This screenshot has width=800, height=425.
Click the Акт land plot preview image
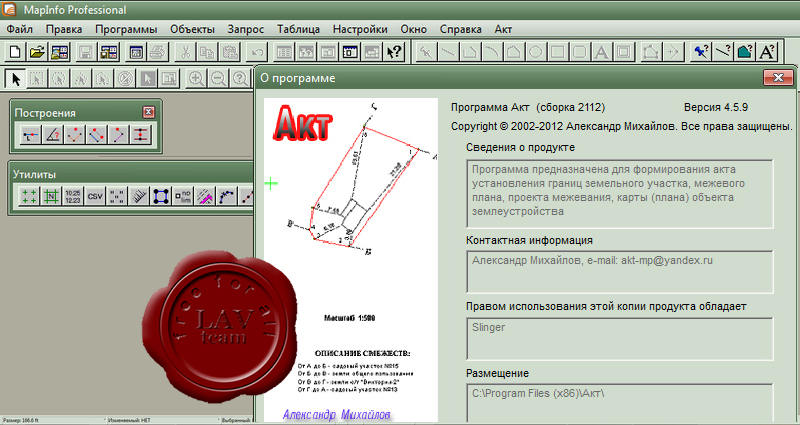pos(351,260)
